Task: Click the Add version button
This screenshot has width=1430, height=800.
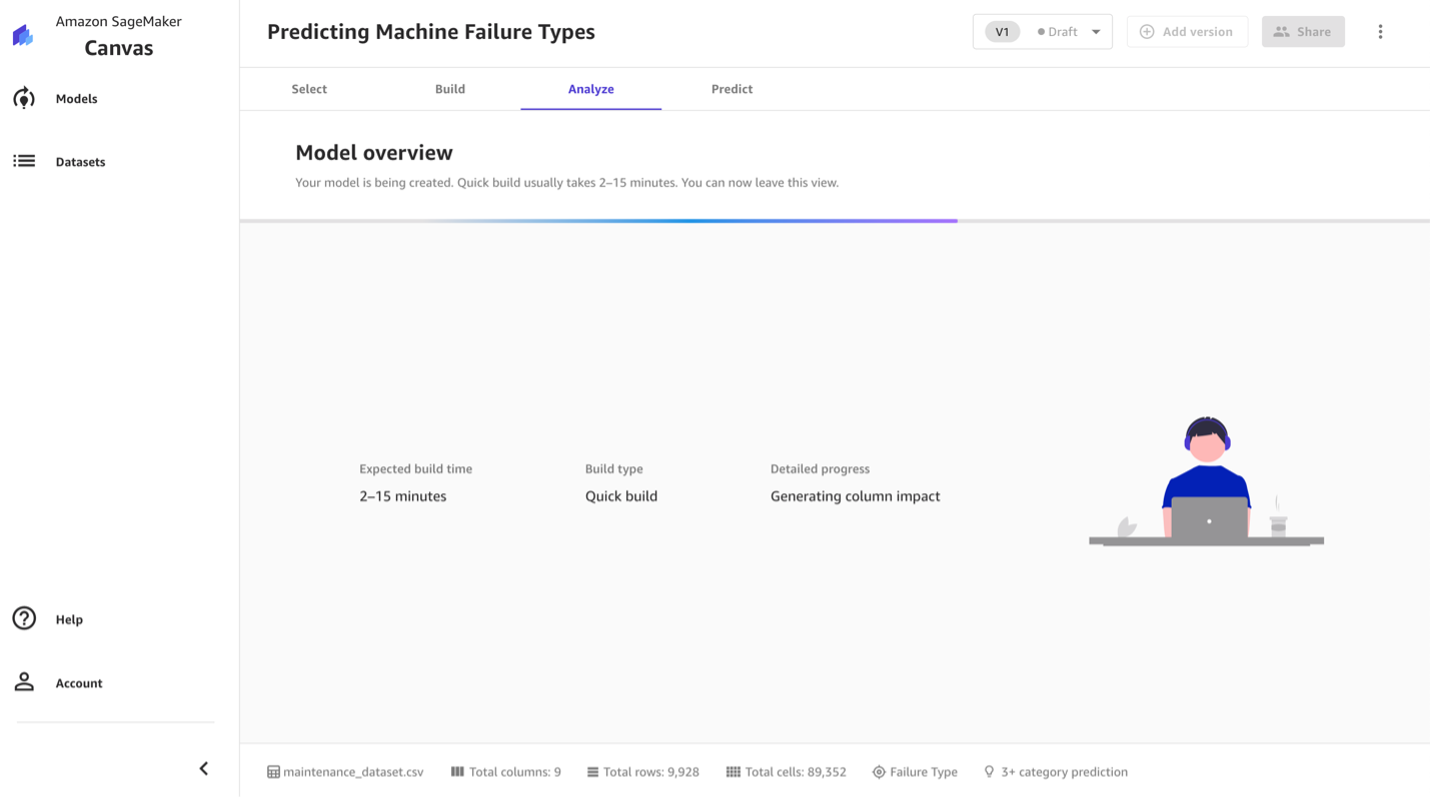Action: click(1187, 32)
